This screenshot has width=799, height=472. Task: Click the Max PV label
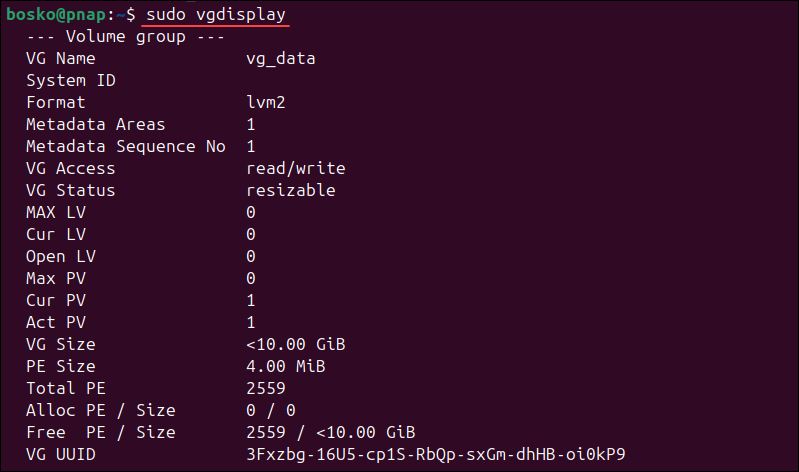pos(56,278)
